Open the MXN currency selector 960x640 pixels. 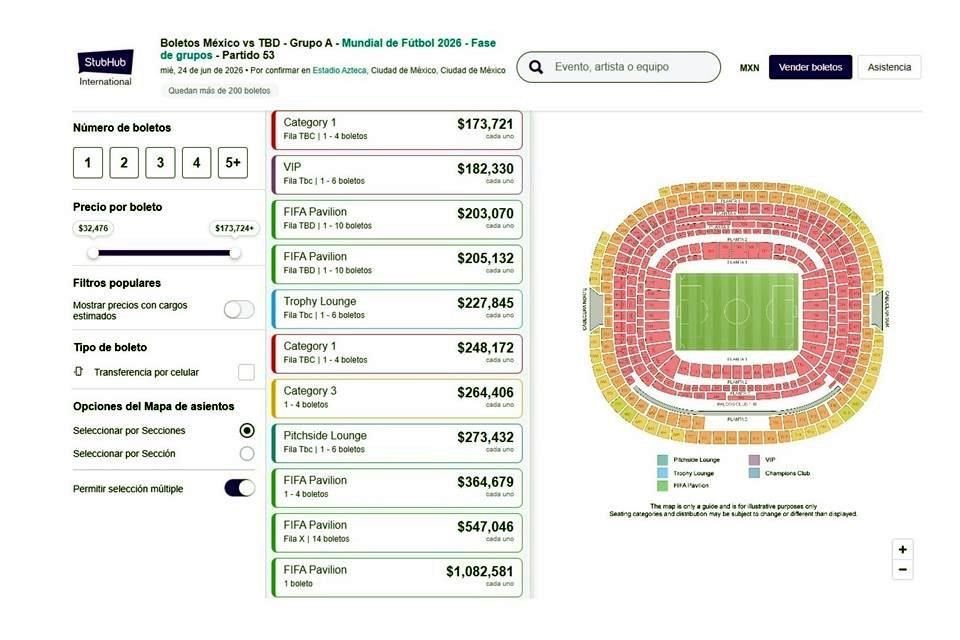click(749, 68)
